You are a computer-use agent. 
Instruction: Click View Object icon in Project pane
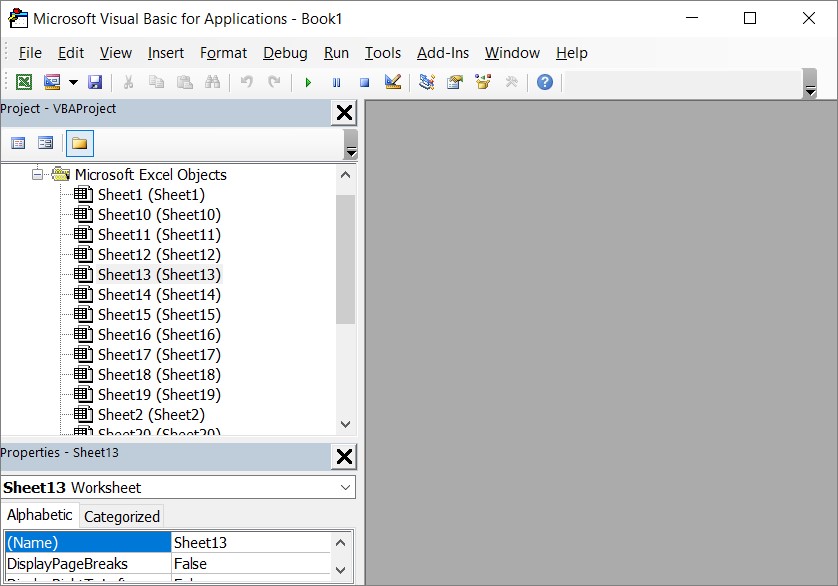(x=45, y=143)
